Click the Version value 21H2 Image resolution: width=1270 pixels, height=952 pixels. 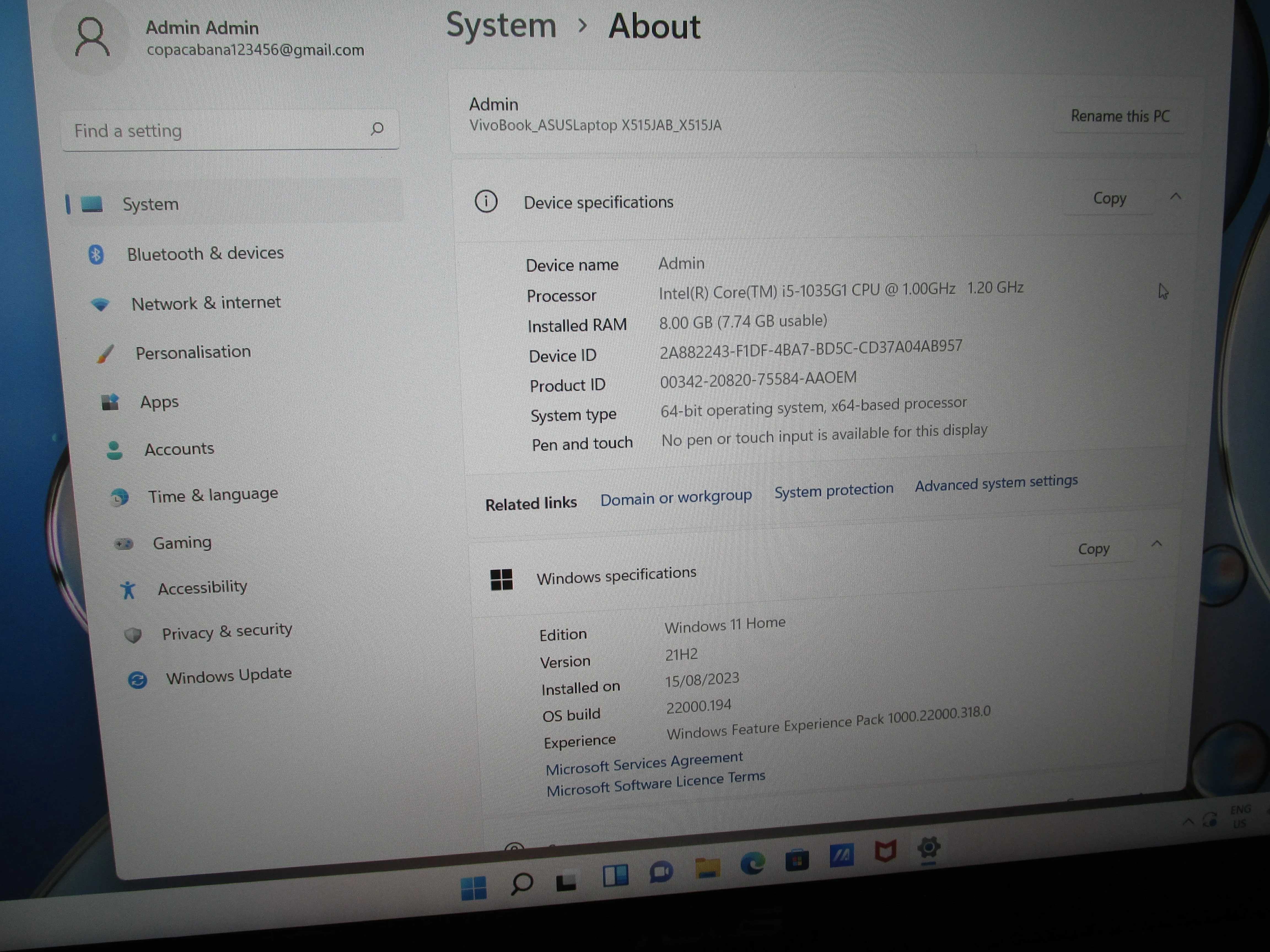(682, 655)
